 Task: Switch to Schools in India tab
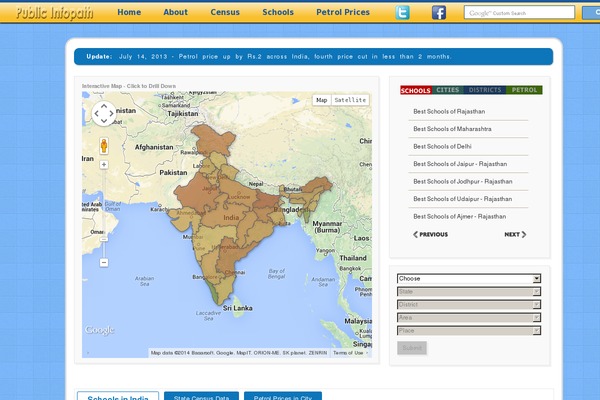tap(118, 397)
